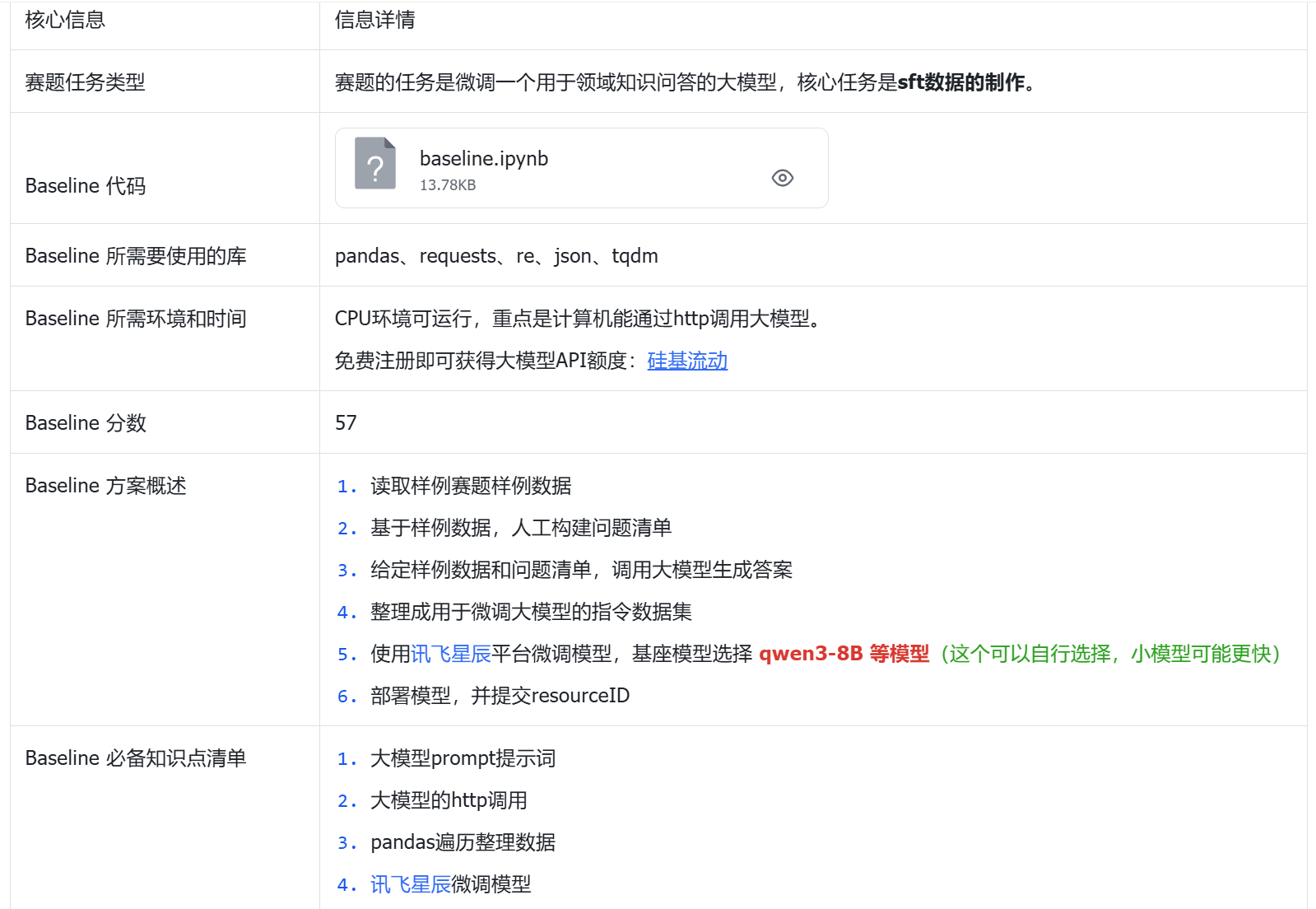Screen dimensions: 1316x909
Task: Select the pandas、requests、re、json、tqdm text
Action: click(x=496, y=256)
